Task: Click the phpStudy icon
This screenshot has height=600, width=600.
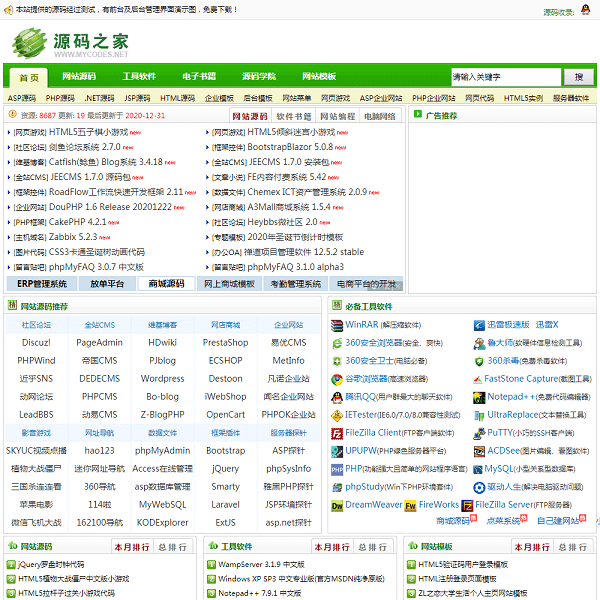Action: [337, 488]
